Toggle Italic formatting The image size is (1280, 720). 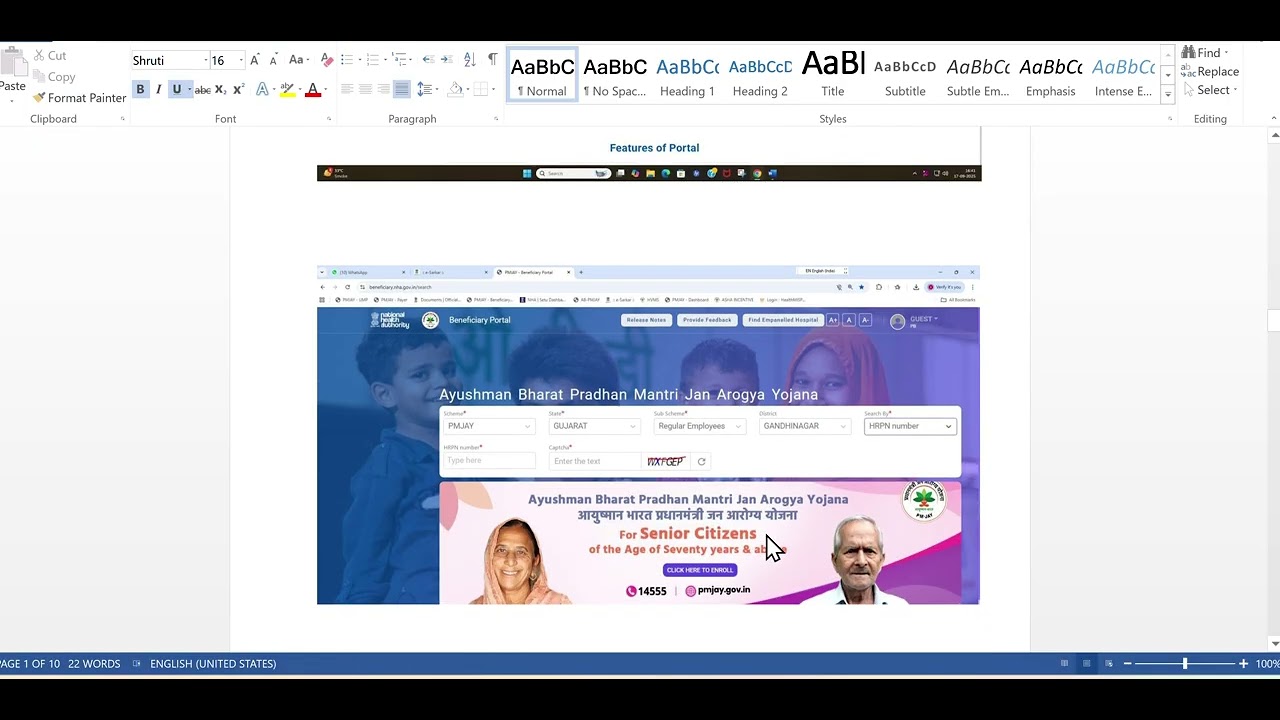(x=158, y=89)
